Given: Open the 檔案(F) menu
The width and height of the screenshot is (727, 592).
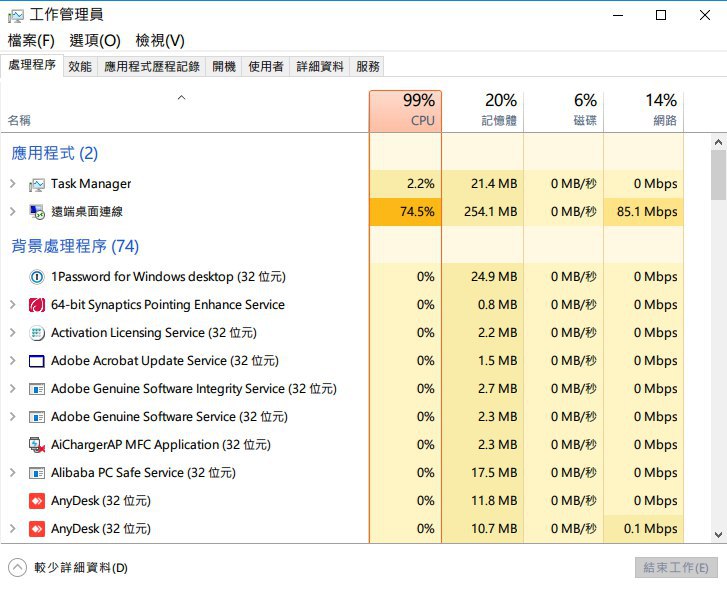Looking at the screenshot, I should pos(31,41).
